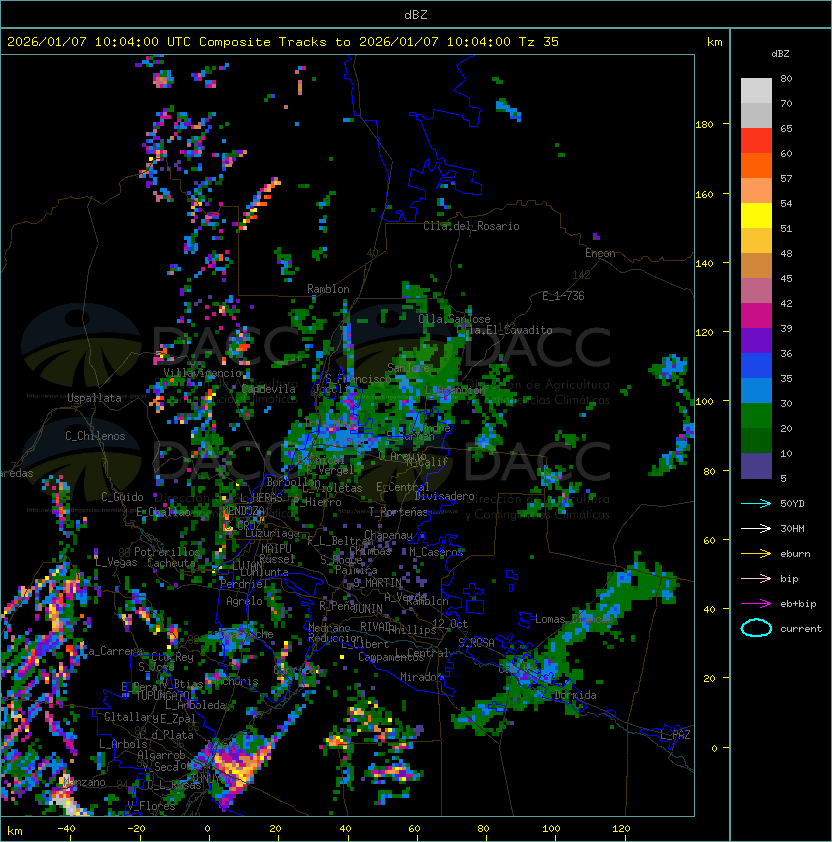Pick the red 60-65 dBZ swatch
The height and width of the screenshot is (842, 832).
756,141
